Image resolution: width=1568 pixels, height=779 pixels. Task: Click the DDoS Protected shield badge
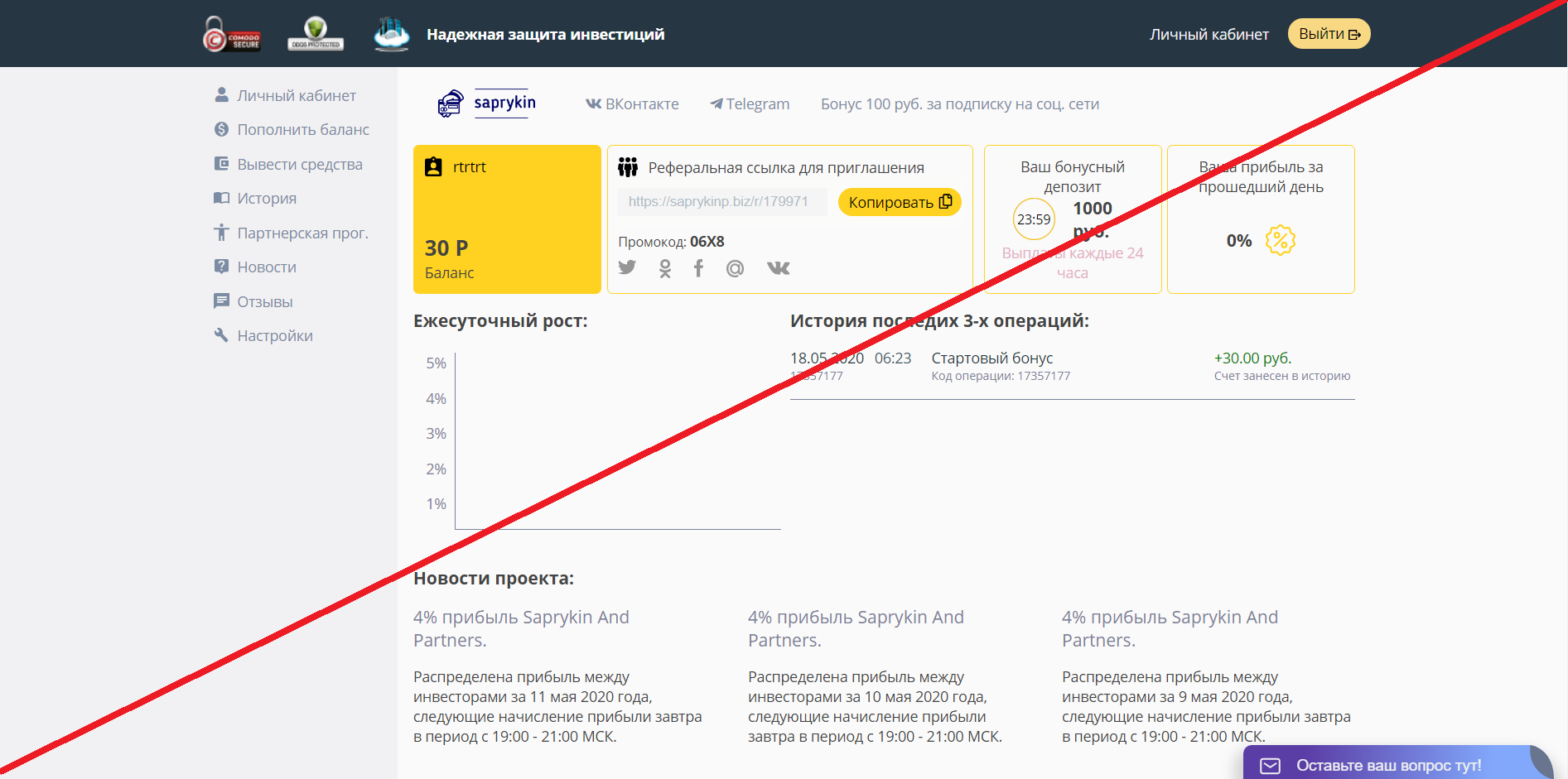point(316,34)
